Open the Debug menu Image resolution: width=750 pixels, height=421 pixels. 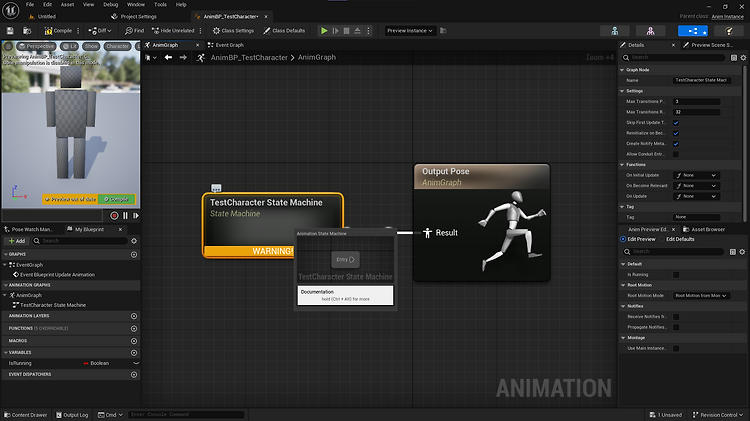click(x=110, y=4)
